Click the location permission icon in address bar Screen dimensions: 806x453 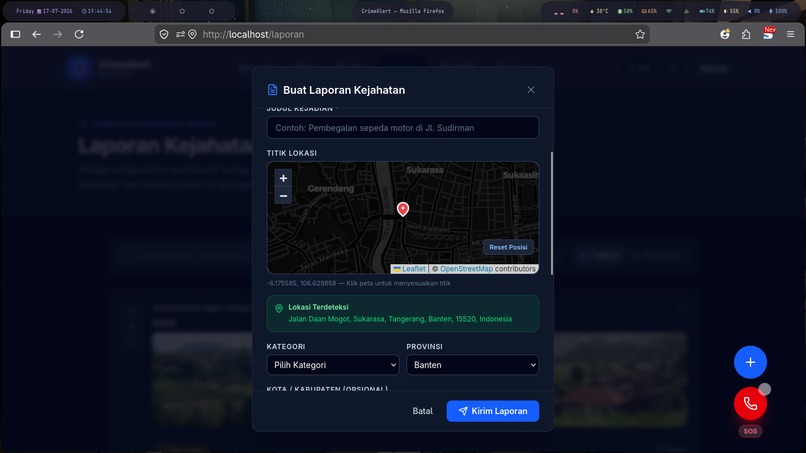[192, 34]
